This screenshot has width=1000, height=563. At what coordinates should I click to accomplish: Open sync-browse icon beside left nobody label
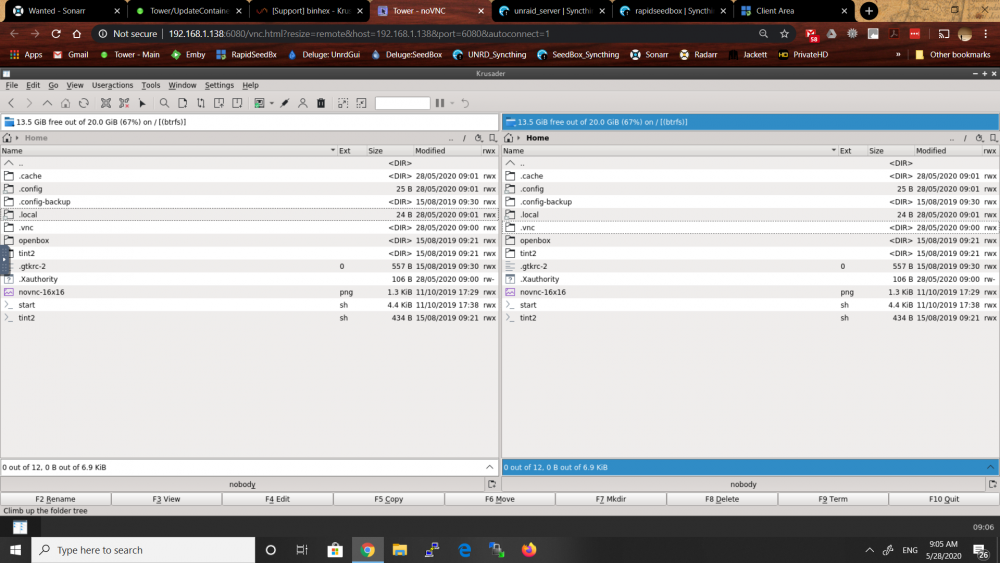pyautogui.click(x=492, y=485)
